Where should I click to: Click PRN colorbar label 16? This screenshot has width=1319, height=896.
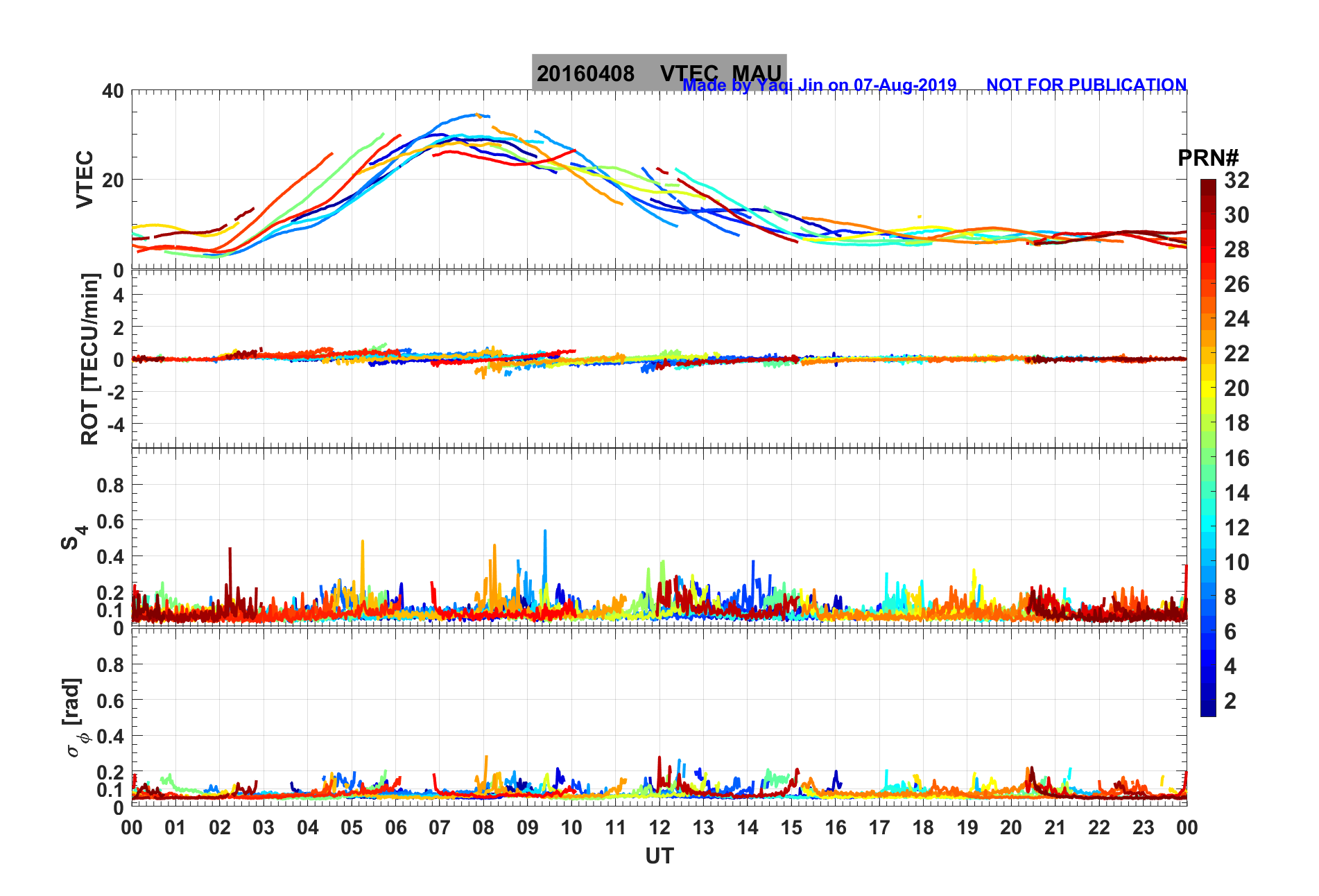coord(1236,458)
